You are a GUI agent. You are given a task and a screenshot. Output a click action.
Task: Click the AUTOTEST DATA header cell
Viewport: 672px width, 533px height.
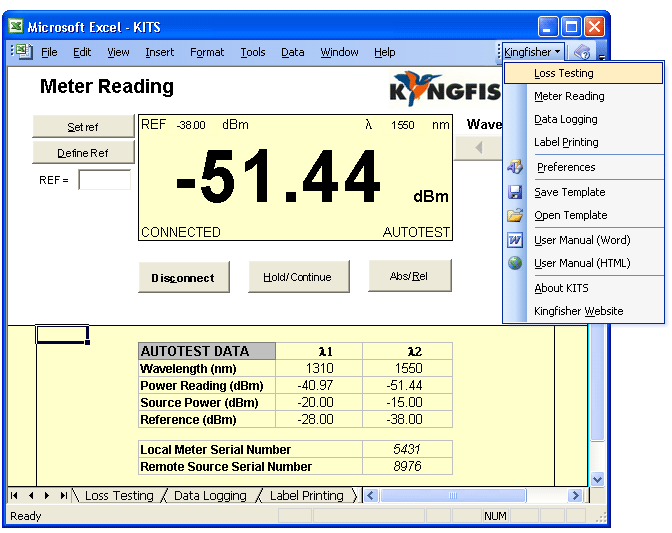207,351
